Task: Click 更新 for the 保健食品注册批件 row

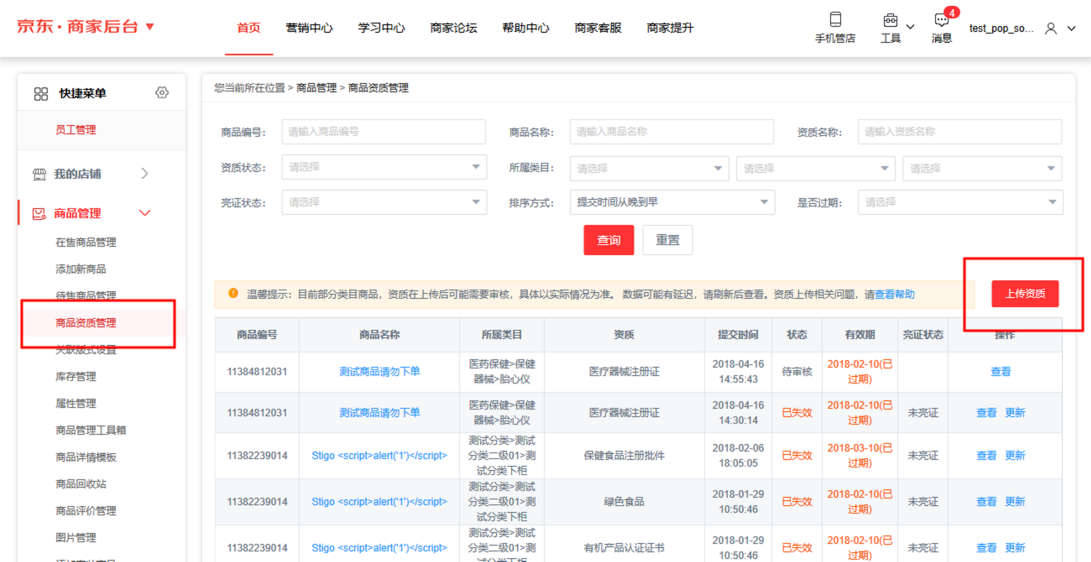Action: pos(1015,456)
